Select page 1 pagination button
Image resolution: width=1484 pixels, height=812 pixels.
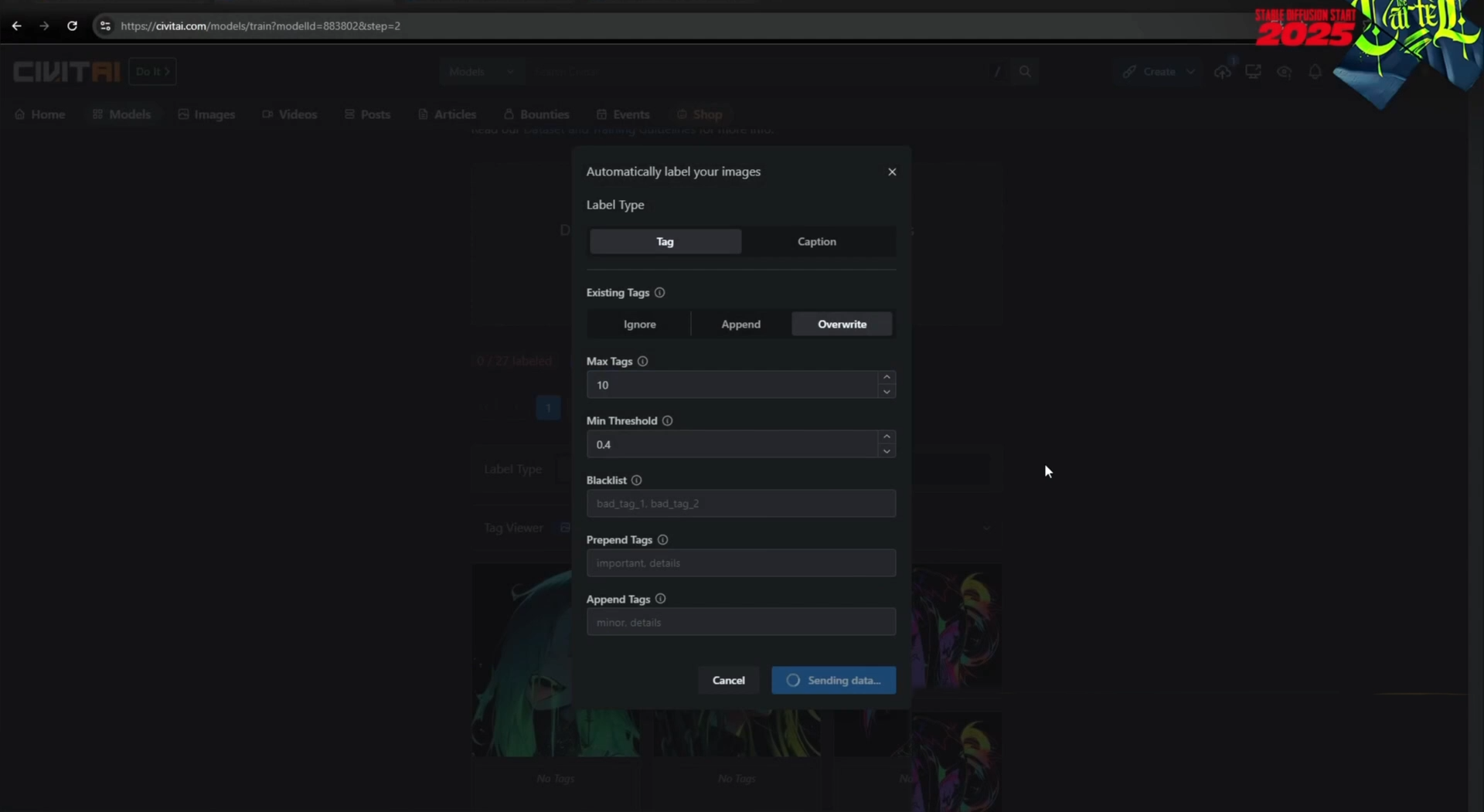click(548, 408)
